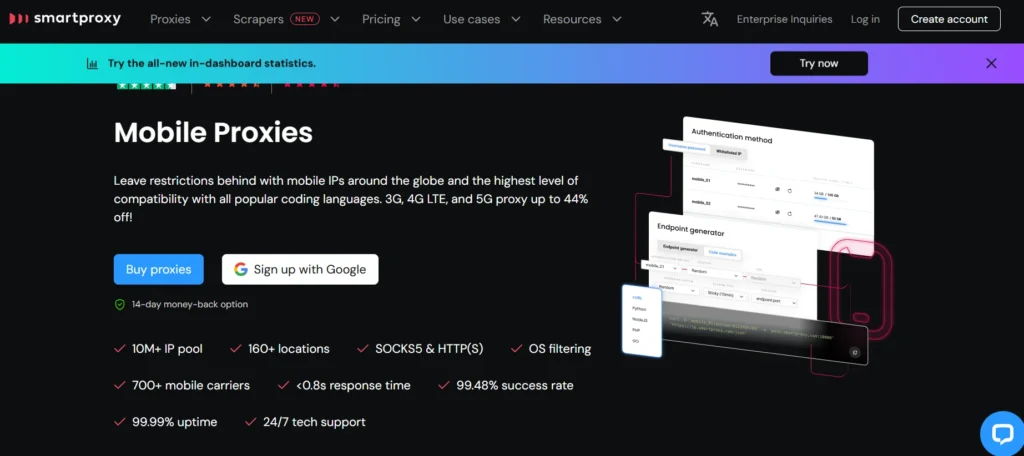The height and width of the screenshot is (456, 1024).
Task: Expand the Resources menu chevron
Action: [616, 20]
